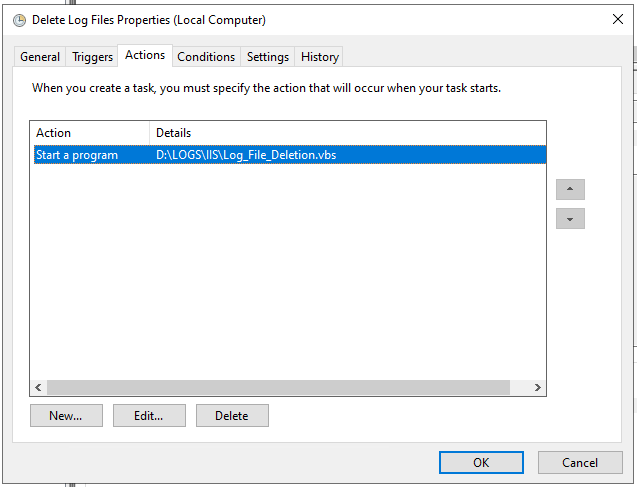
Task: Open the Settings tab
Action: click(x=268, y=57)
